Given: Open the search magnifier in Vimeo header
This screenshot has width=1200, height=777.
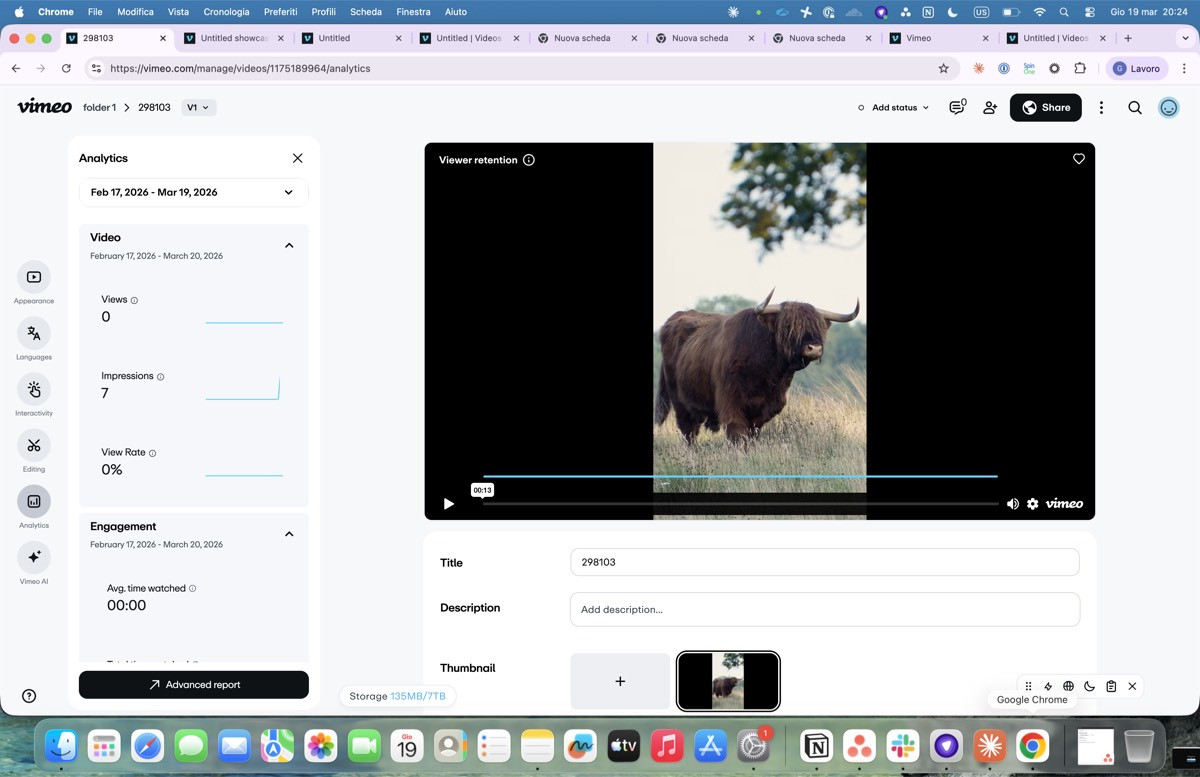Looking at the screenshot, I should 1135,108.
